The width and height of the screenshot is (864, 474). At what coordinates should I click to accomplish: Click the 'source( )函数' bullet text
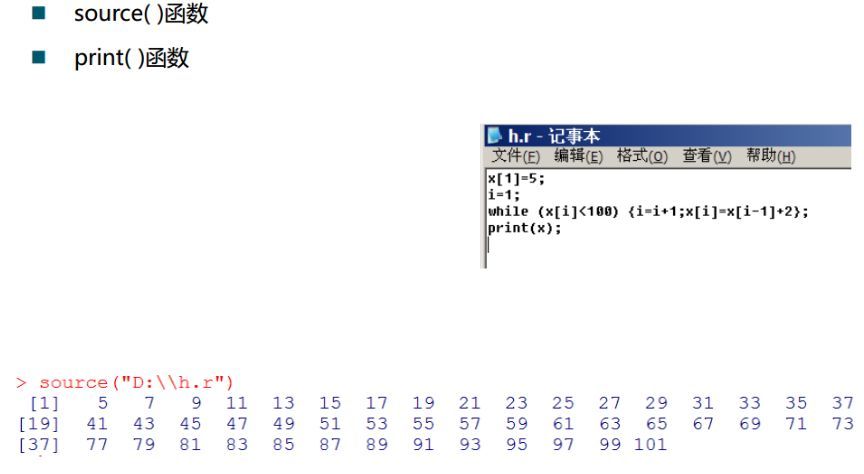(x=141, y=13)
